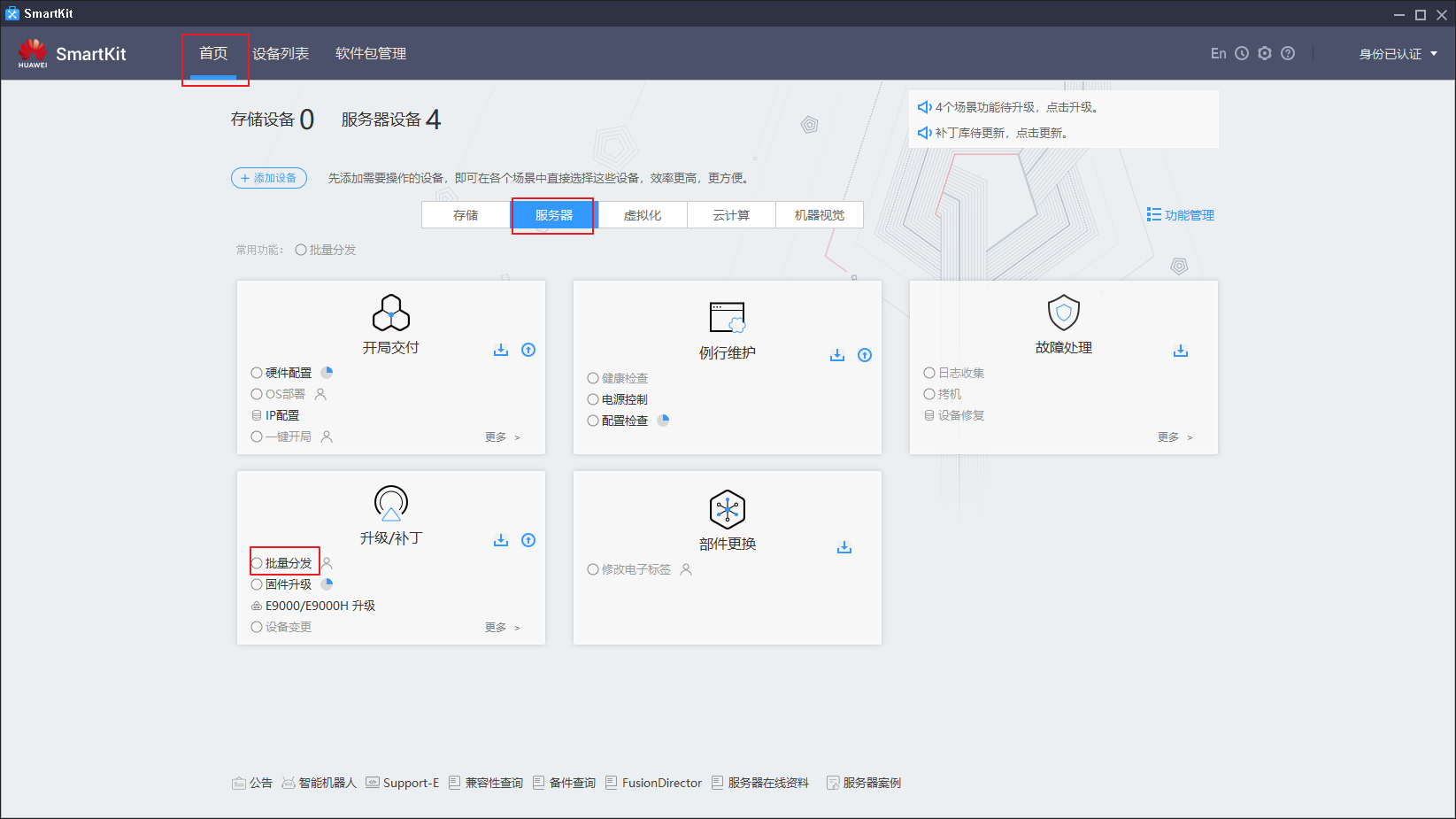
Task: Click upgrade arrow icon on 升级/补丁 card
Action: click(x=528, y=540)
